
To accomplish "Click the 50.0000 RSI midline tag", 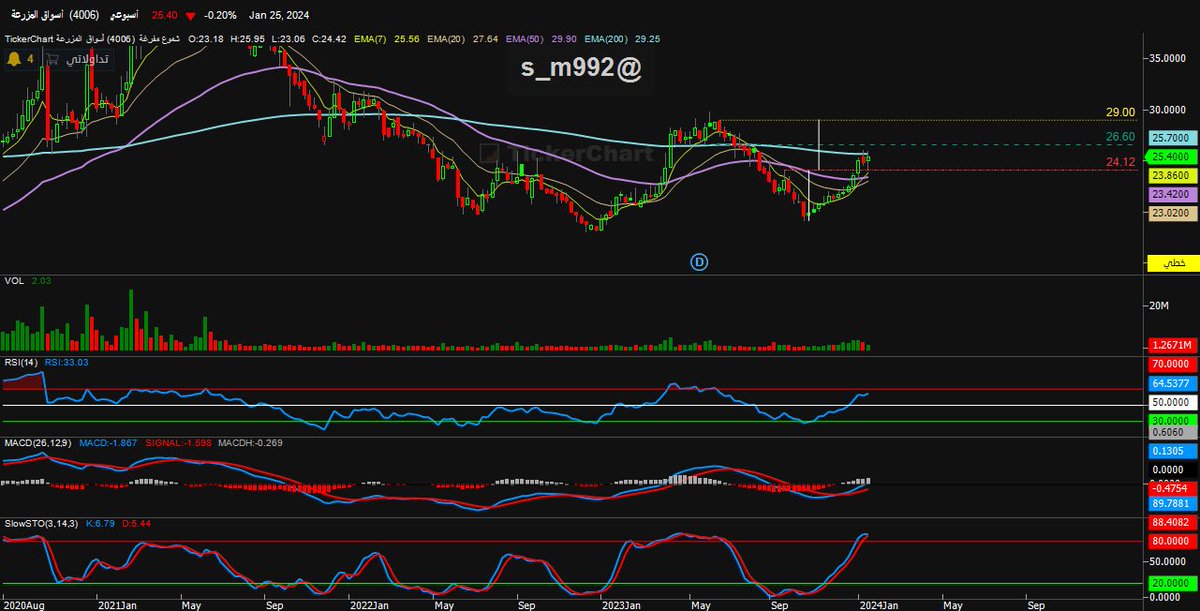I will [x=1173, y=400].
